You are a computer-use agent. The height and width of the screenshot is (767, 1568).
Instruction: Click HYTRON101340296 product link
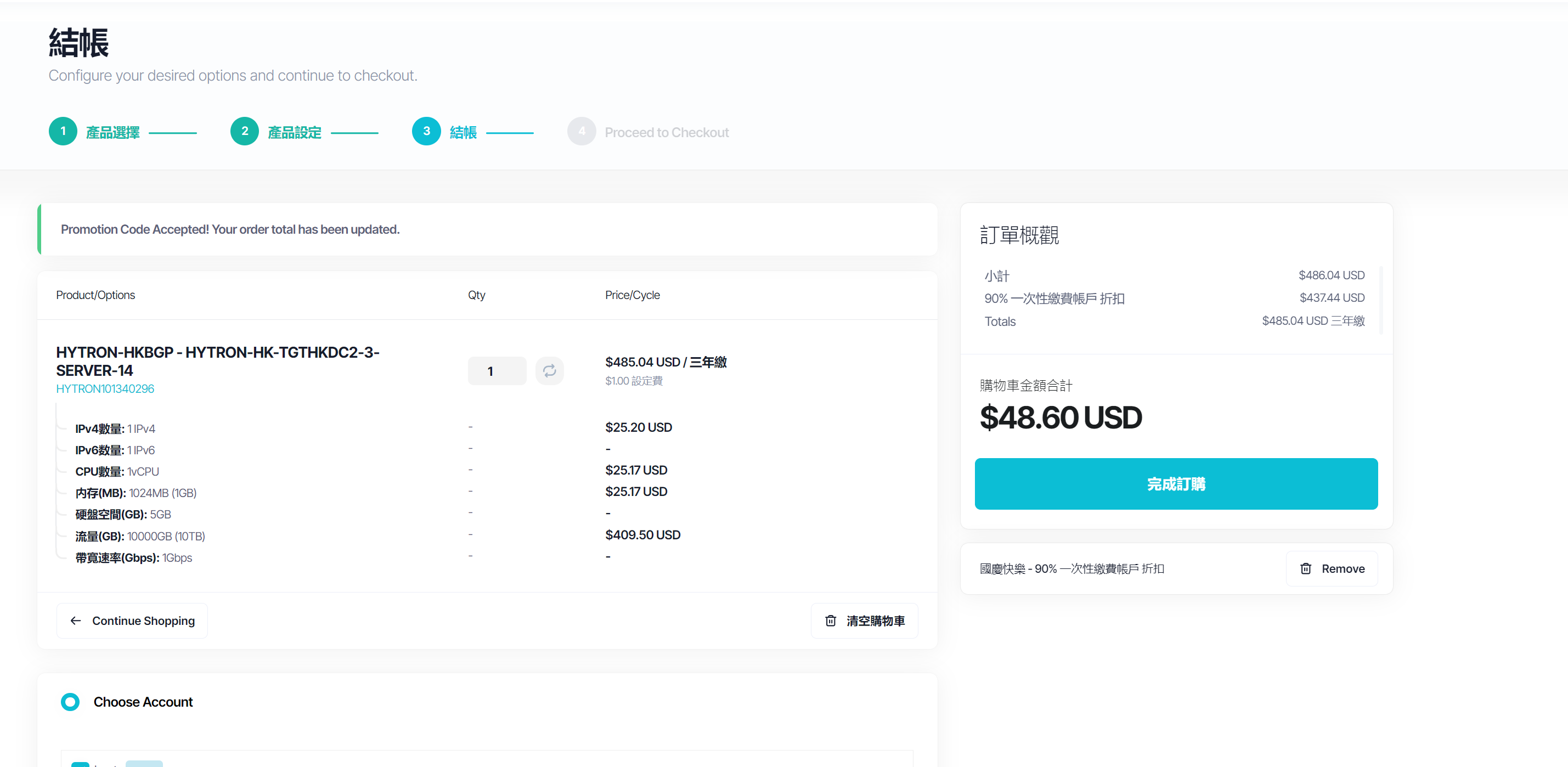coord(105,389)
